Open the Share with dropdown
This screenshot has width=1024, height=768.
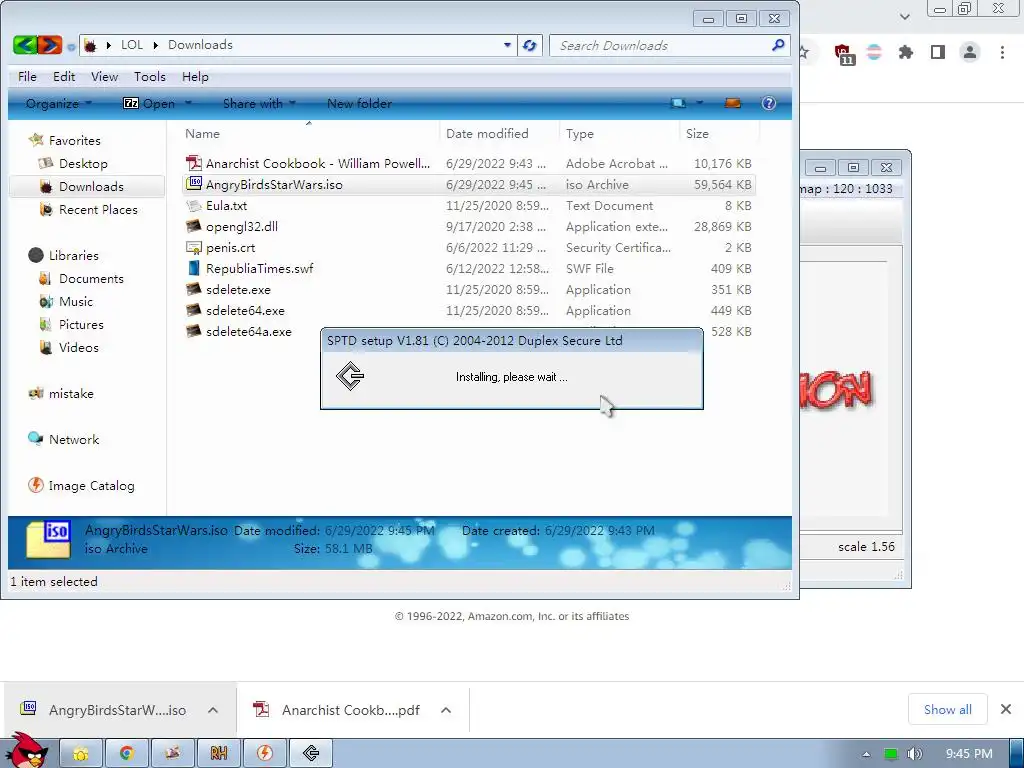point(259,103)
